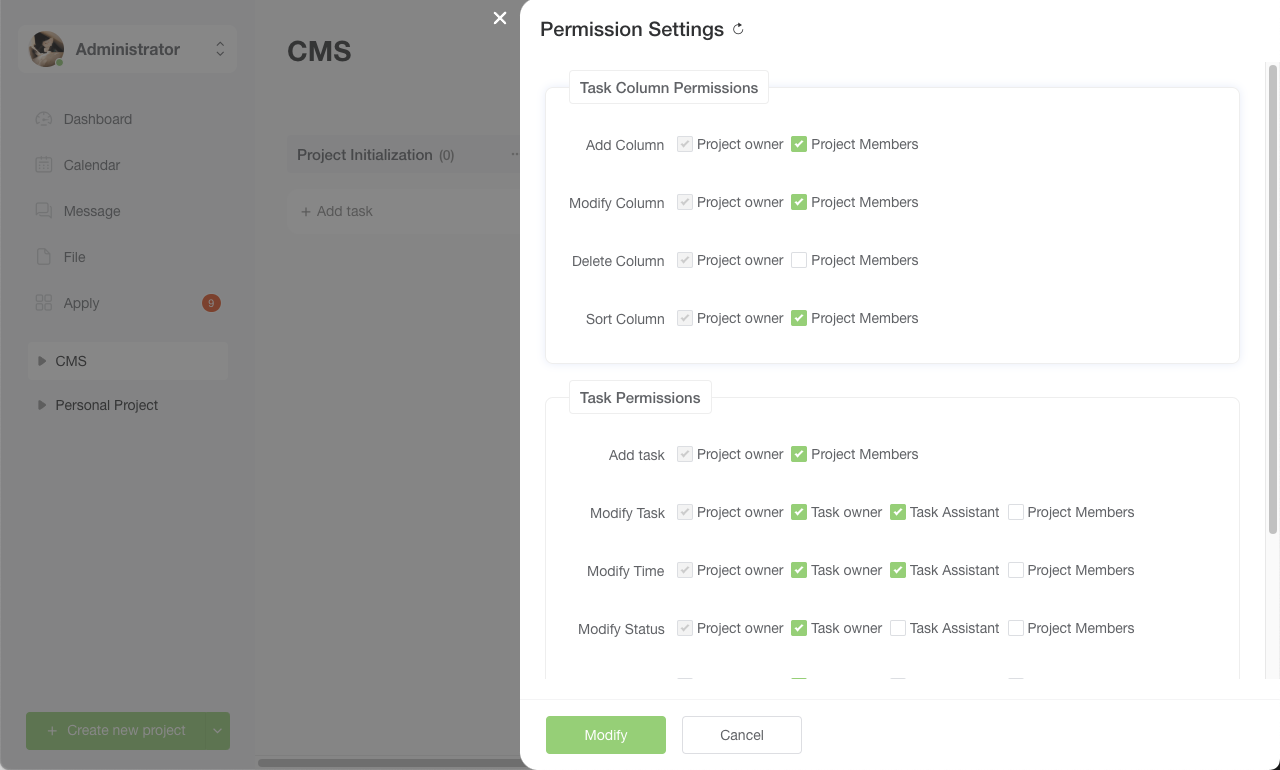
Task: Open the Administrator account switcher chevrons
Action: point(220,49)
